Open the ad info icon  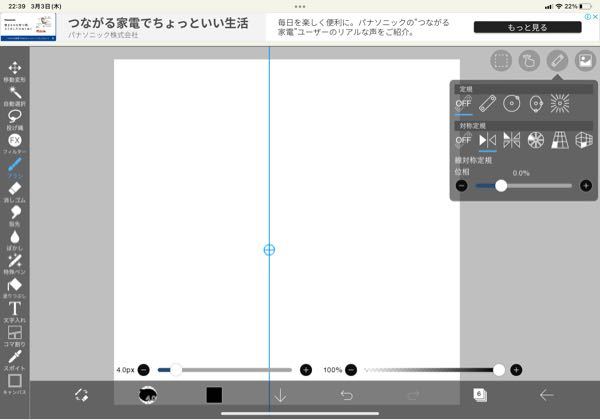[588, 16]
